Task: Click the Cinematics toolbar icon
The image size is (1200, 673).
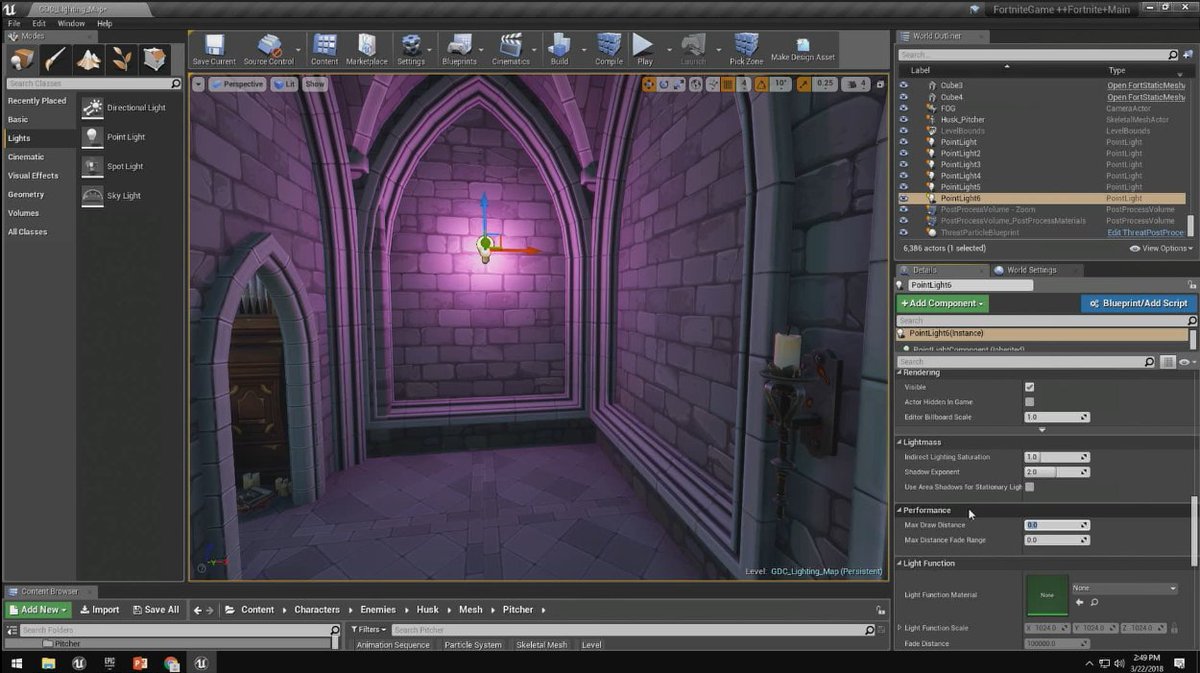Action: pyautogui.click(x=511, y=48)
